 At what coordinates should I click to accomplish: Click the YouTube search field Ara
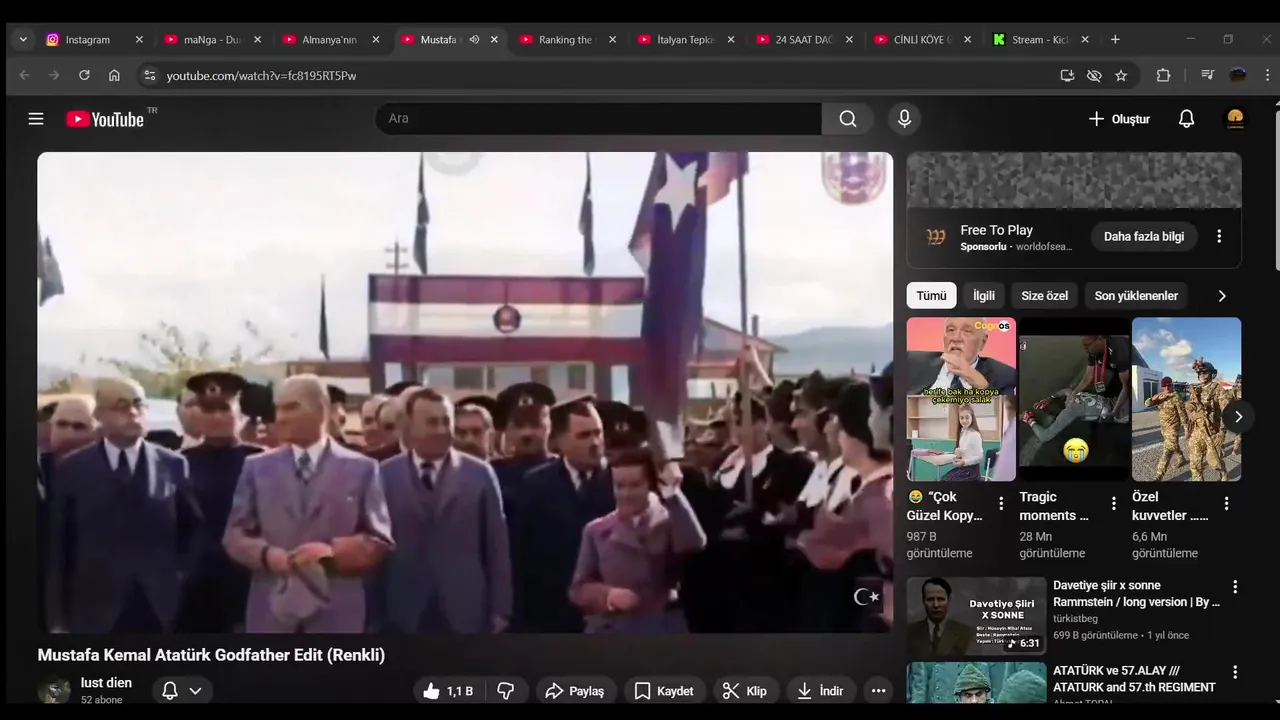(598, 119)
